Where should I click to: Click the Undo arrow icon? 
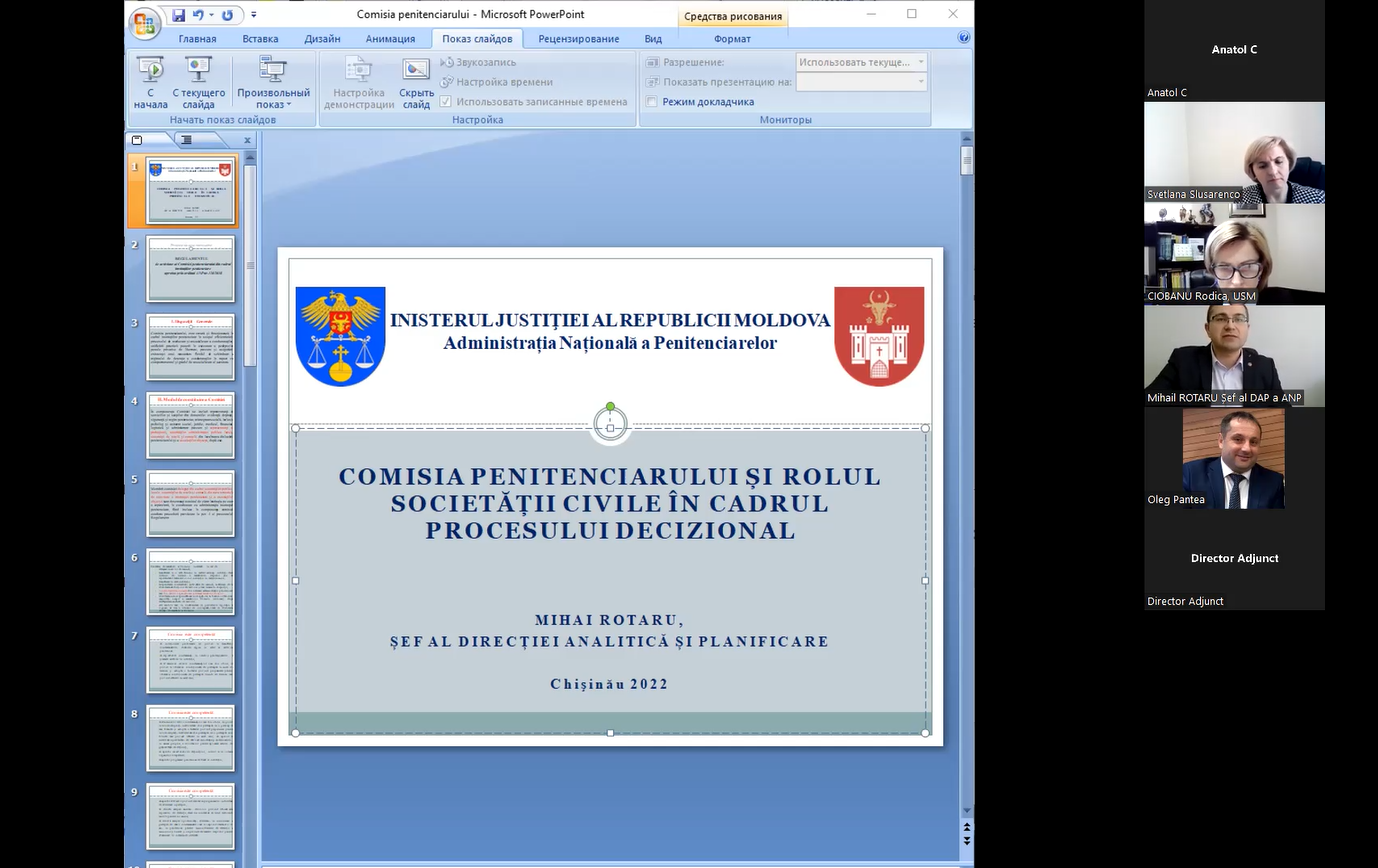click(x=197, y=15)
